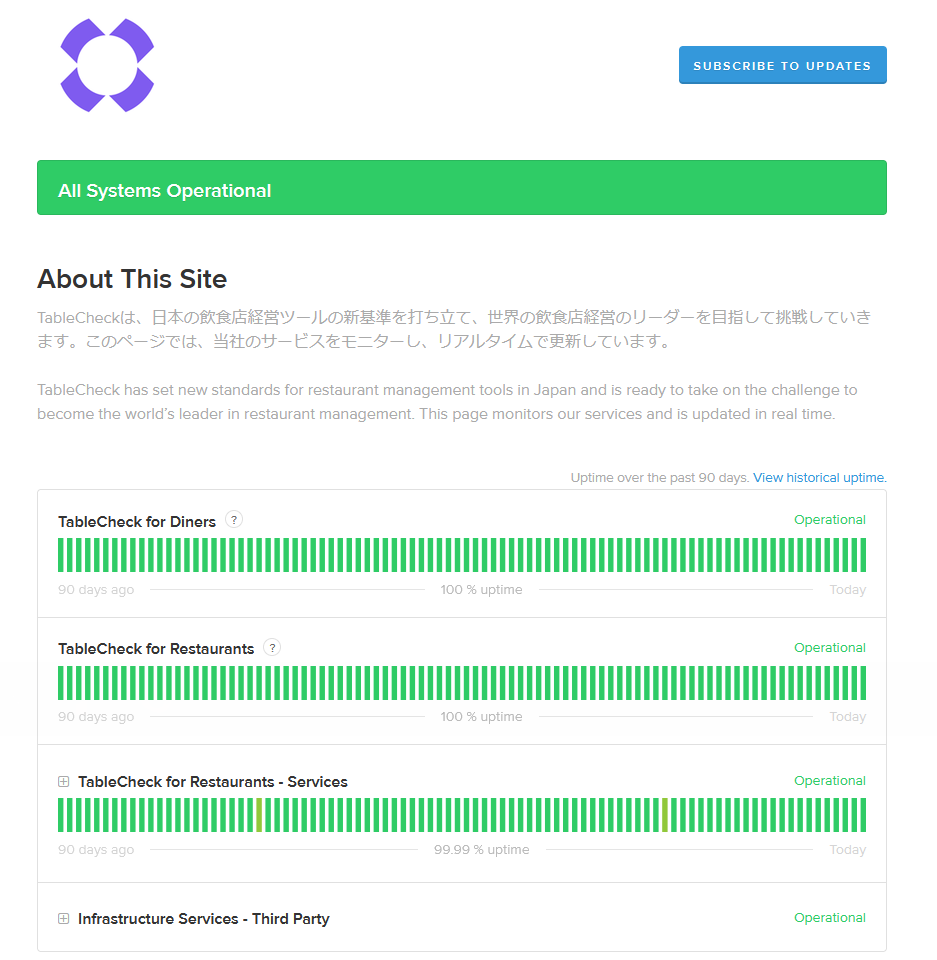Click help icon next to TableCheck for Diners

pyautogui.click(x=233, y=520)
